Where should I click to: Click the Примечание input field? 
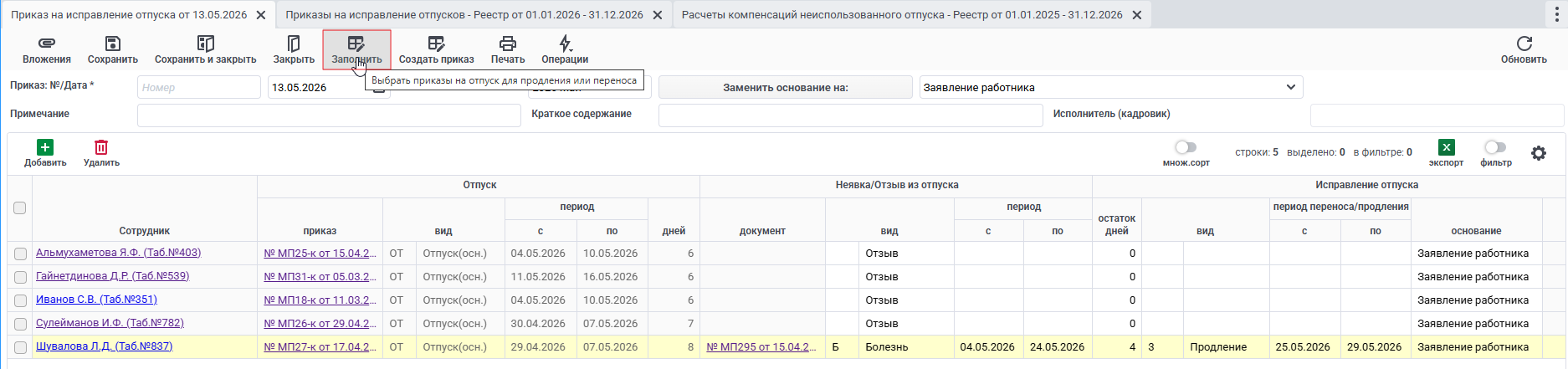point(329,115)
